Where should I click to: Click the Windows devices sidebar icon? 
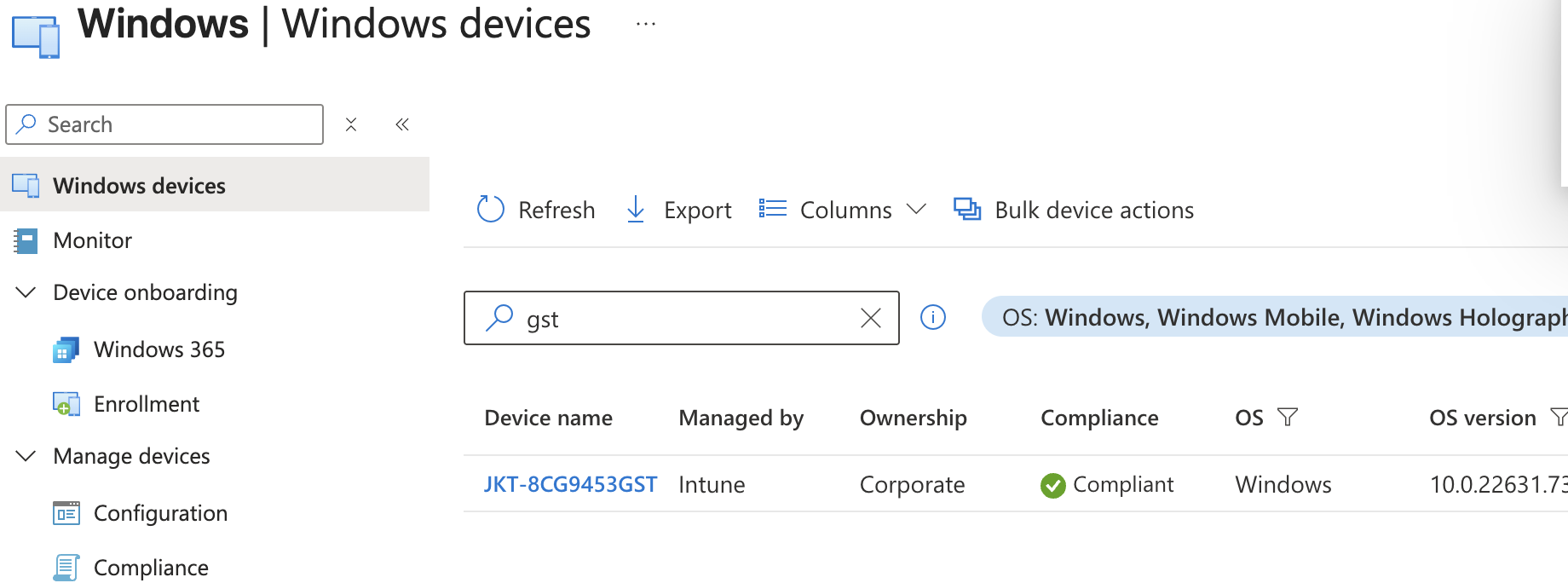click(26, 185)
